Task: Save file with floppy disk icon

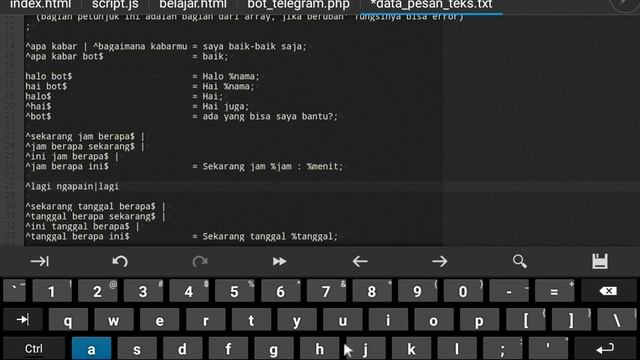Action: 600,261
